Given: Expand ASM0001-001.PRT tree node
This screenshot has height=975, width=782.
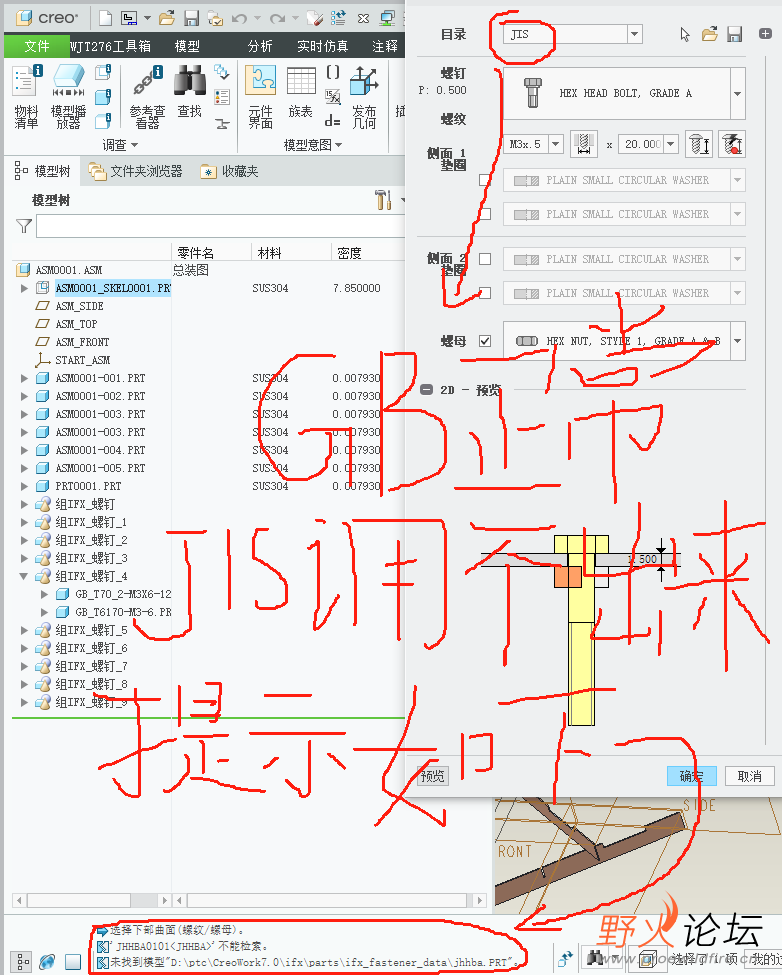Looking at the screenshot, I should (x=24, y=378).
